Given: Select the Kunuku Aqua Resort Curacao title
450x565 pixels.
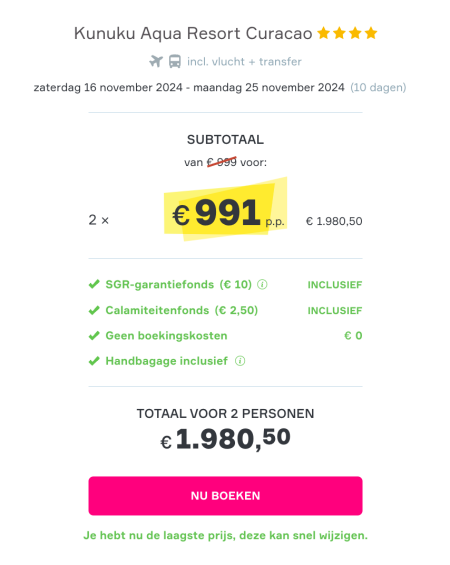Looking at the screenshot, I should coord(193,34).
